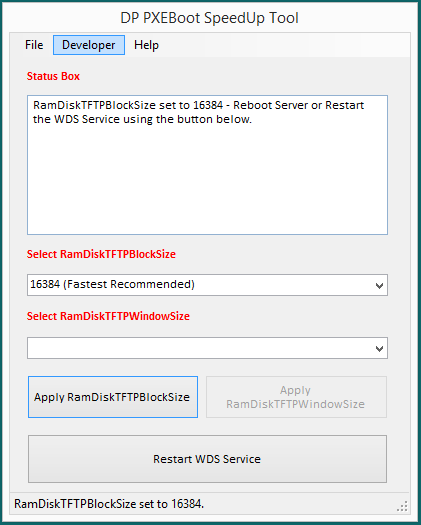The width and height of the screenshot is (421, 525).
Task: Expand the RamDiskTFTPWindowSize dropdown arrow
Action: click(x=379, y=348)
